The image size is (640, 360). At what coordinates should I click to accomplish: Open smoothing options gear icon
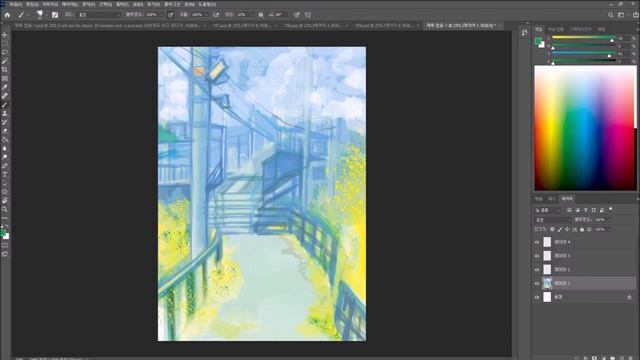261,15
